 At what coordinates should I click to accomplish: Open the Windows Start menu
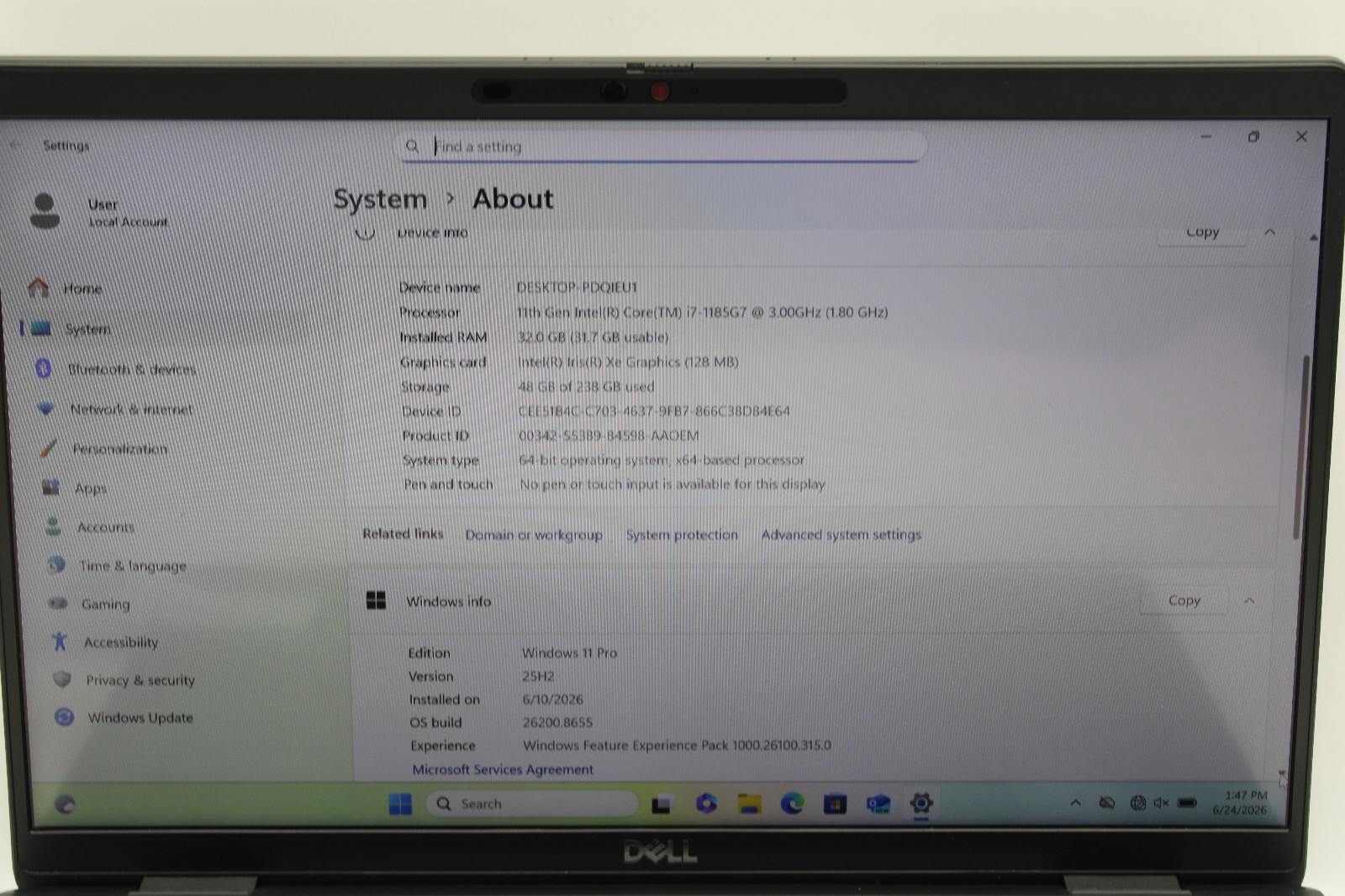tap(400, 804)
